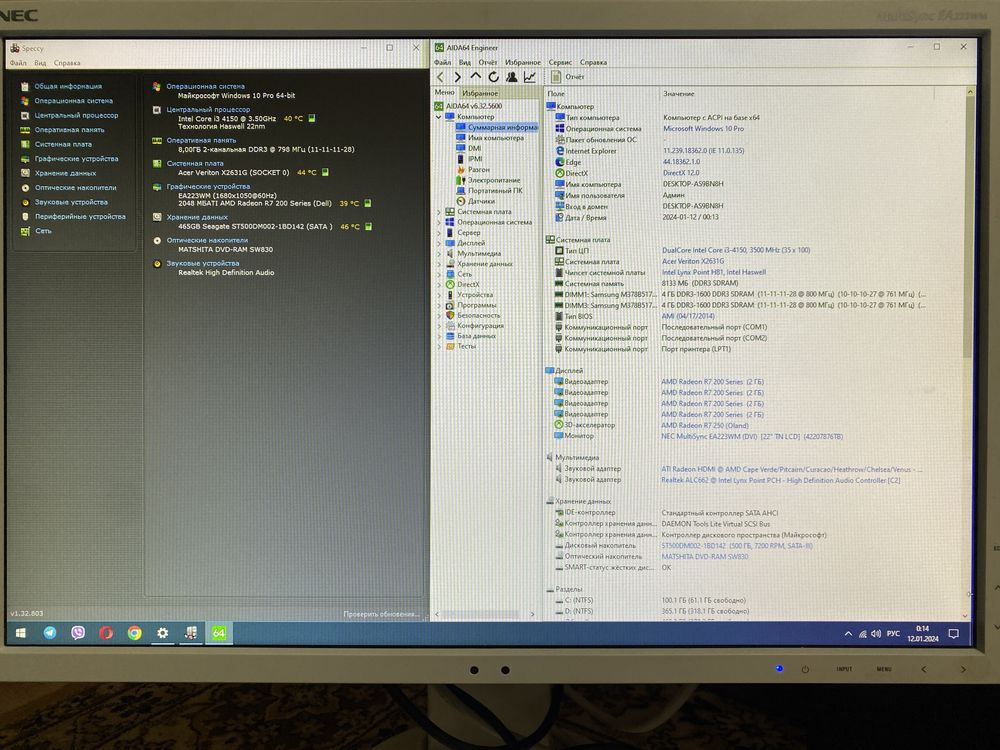Go back with AIDA64 toolbar arrow
Viewport: 1000px width, 750px height.
coord(440,77)
